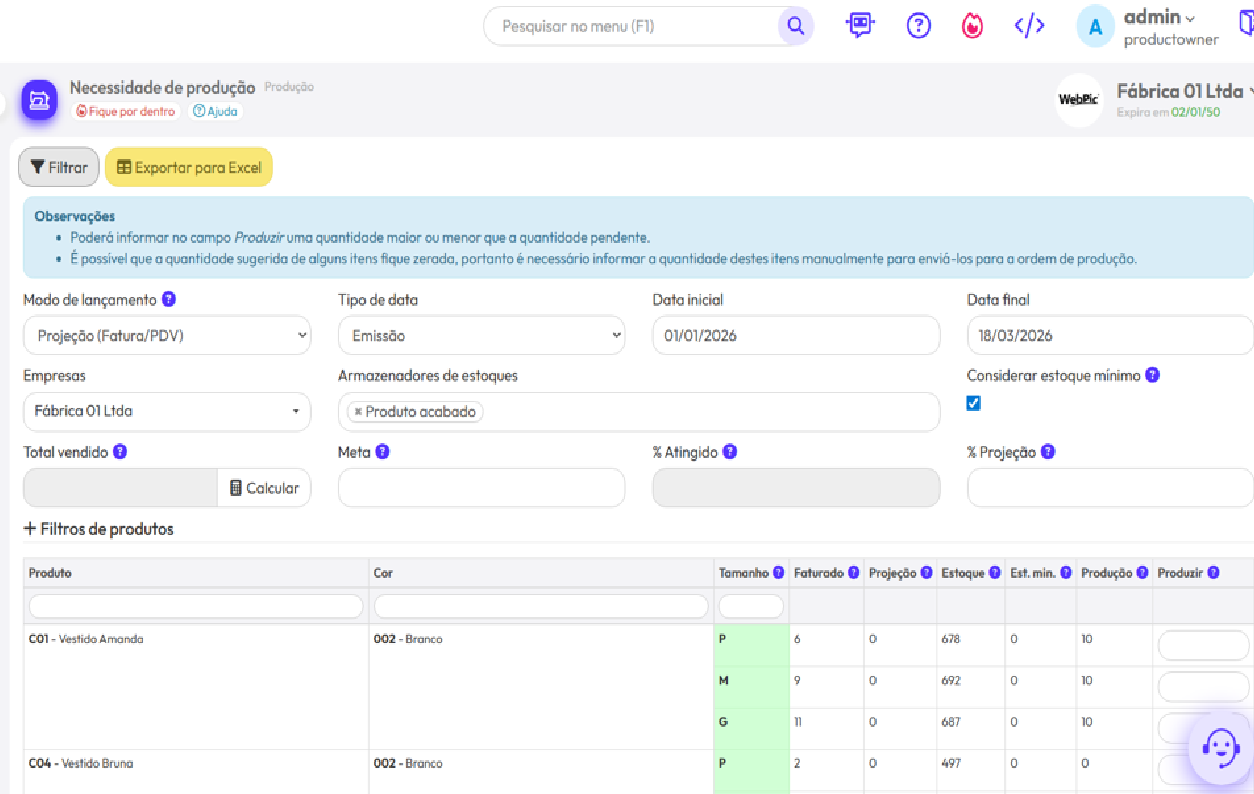Click the developer code brackets icon
This screenshot has height=794, width=1254.
(1029, 26)
